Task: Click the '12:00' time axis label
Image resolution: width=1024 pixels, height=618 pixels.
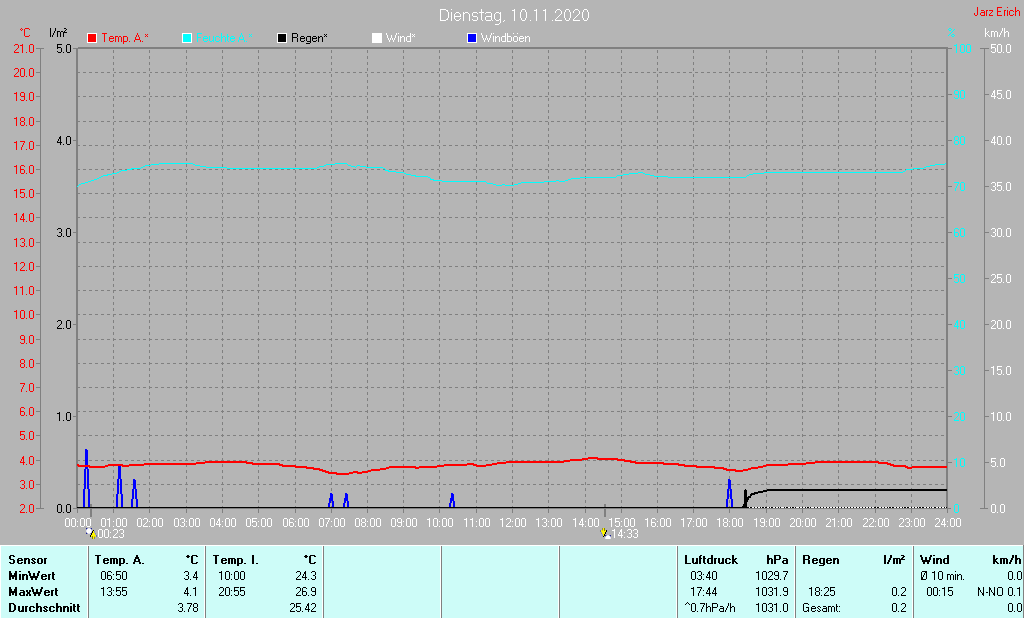Action: coord(513,523)
